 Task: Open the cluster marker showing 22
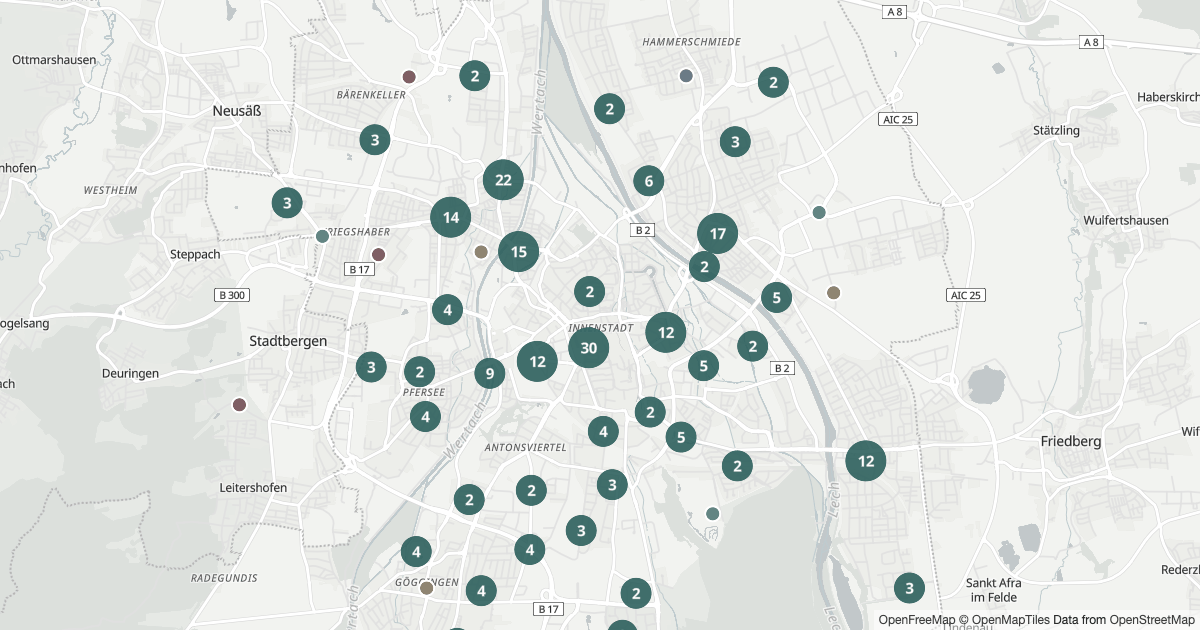[503, 180]
